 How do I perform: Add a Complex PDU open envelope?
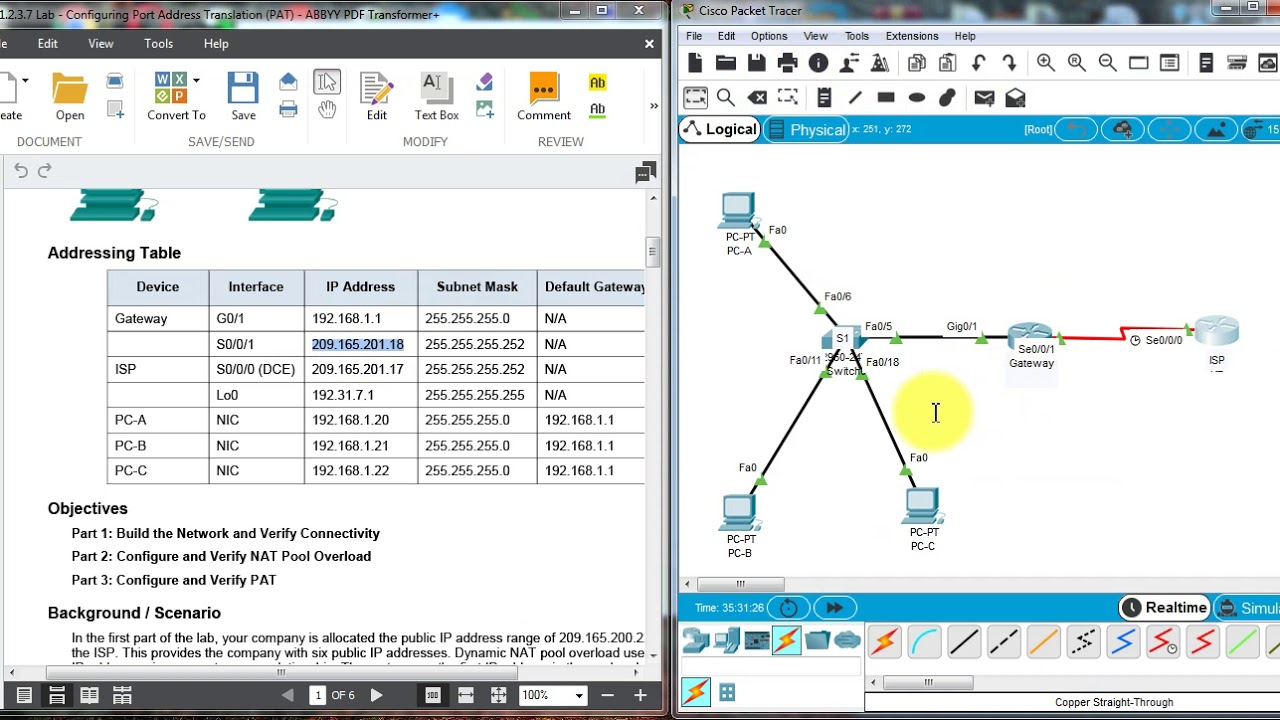[1015, 97]
